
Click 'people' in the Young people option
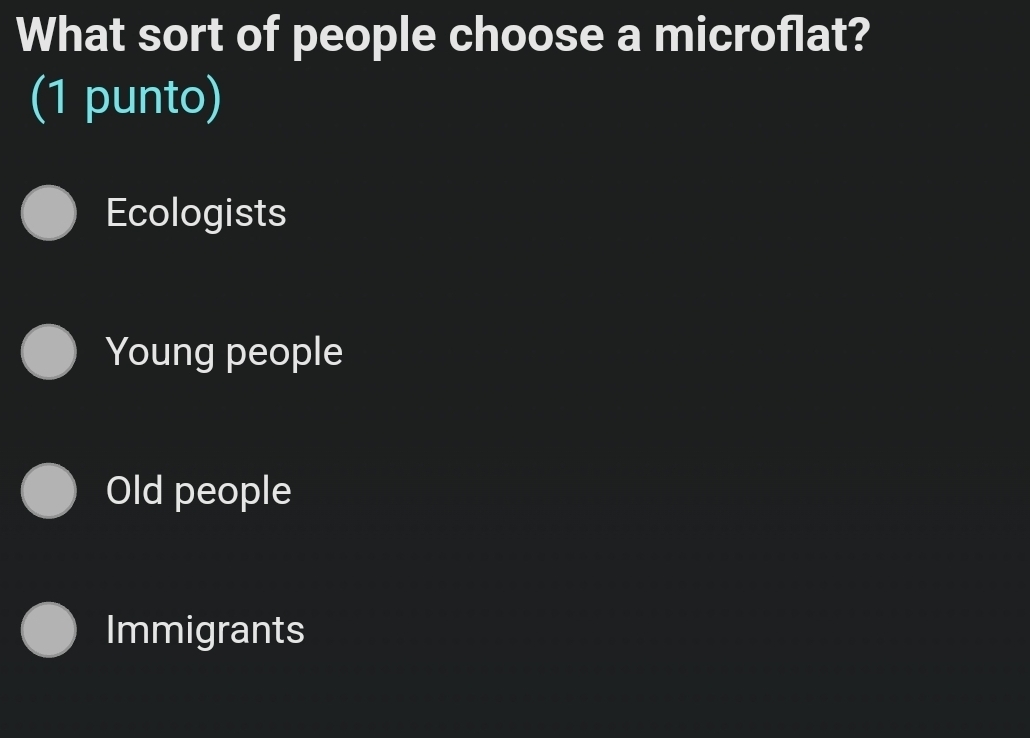click(x=284, y=354)
